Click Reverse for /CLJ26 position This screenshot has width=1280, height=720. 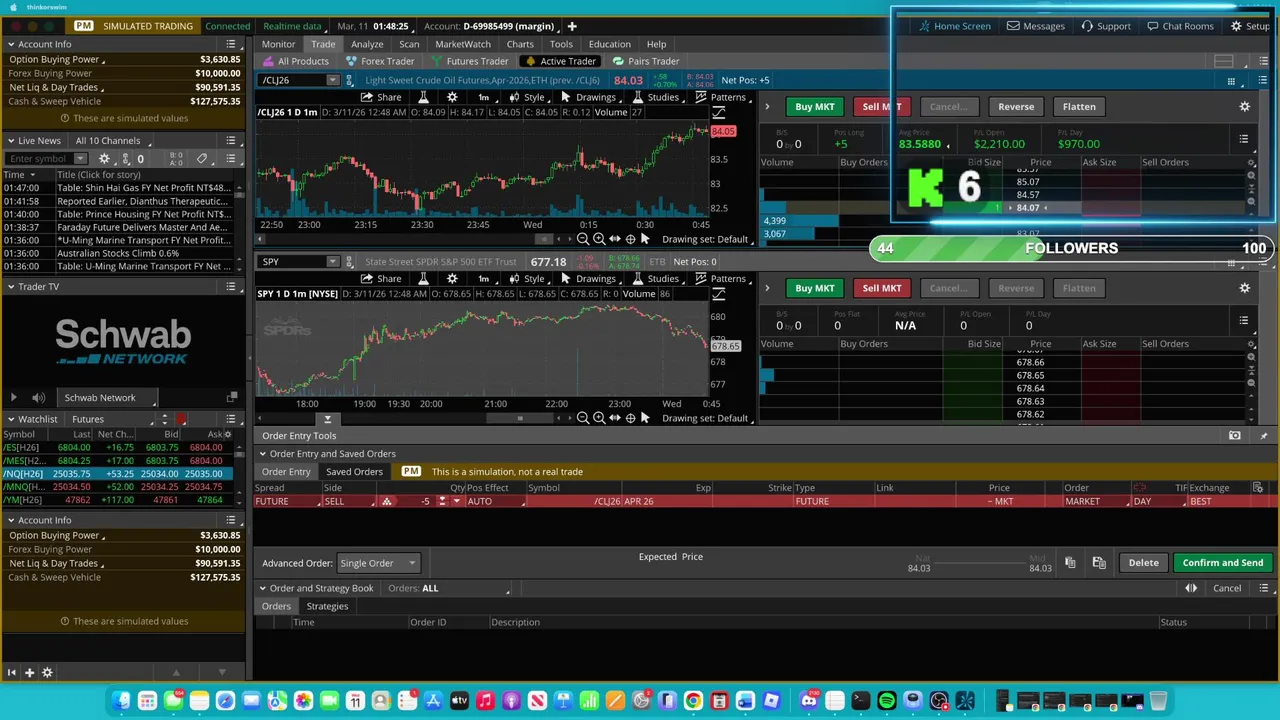point(1016,107)
